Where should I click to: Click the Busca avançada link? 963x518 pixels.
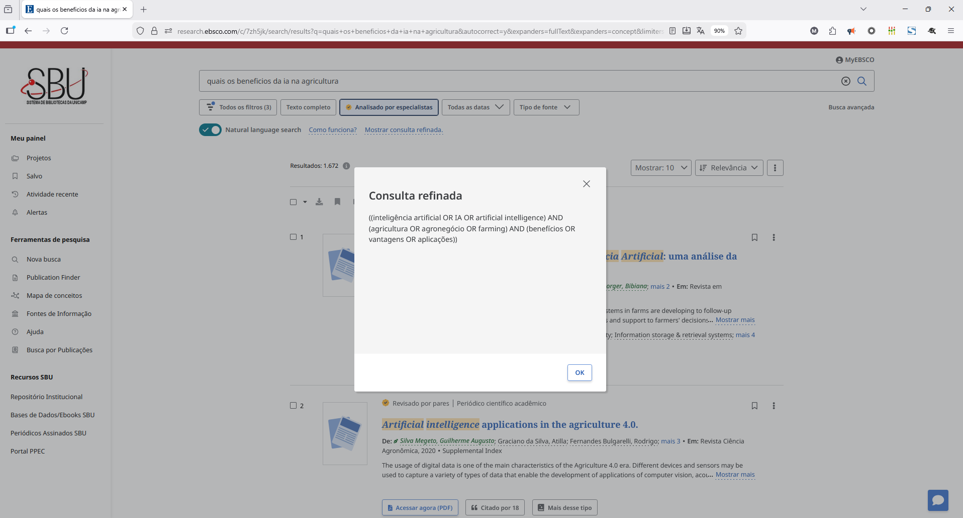850,107
